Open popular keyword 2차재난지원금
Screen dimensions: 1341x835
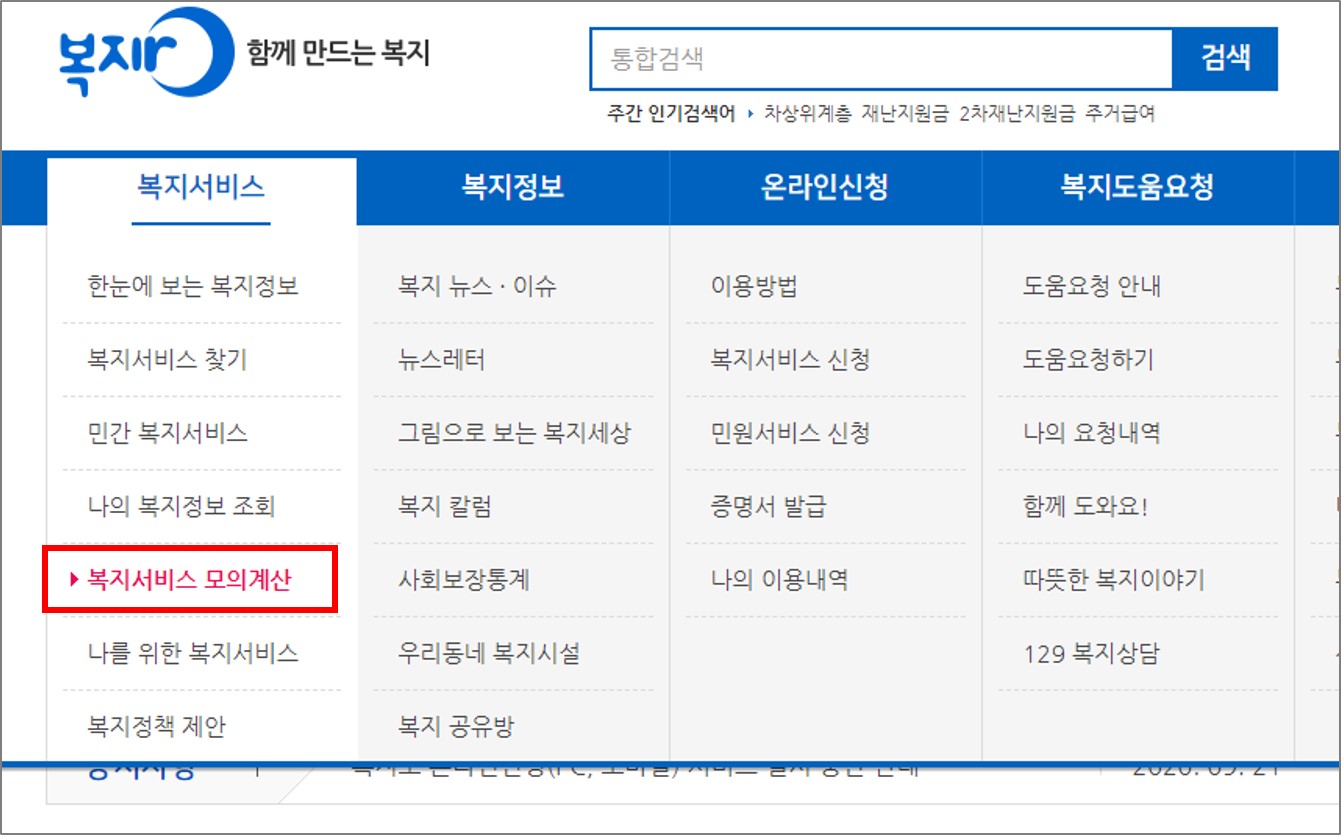pyautogui.click(x=1017, y=114)
